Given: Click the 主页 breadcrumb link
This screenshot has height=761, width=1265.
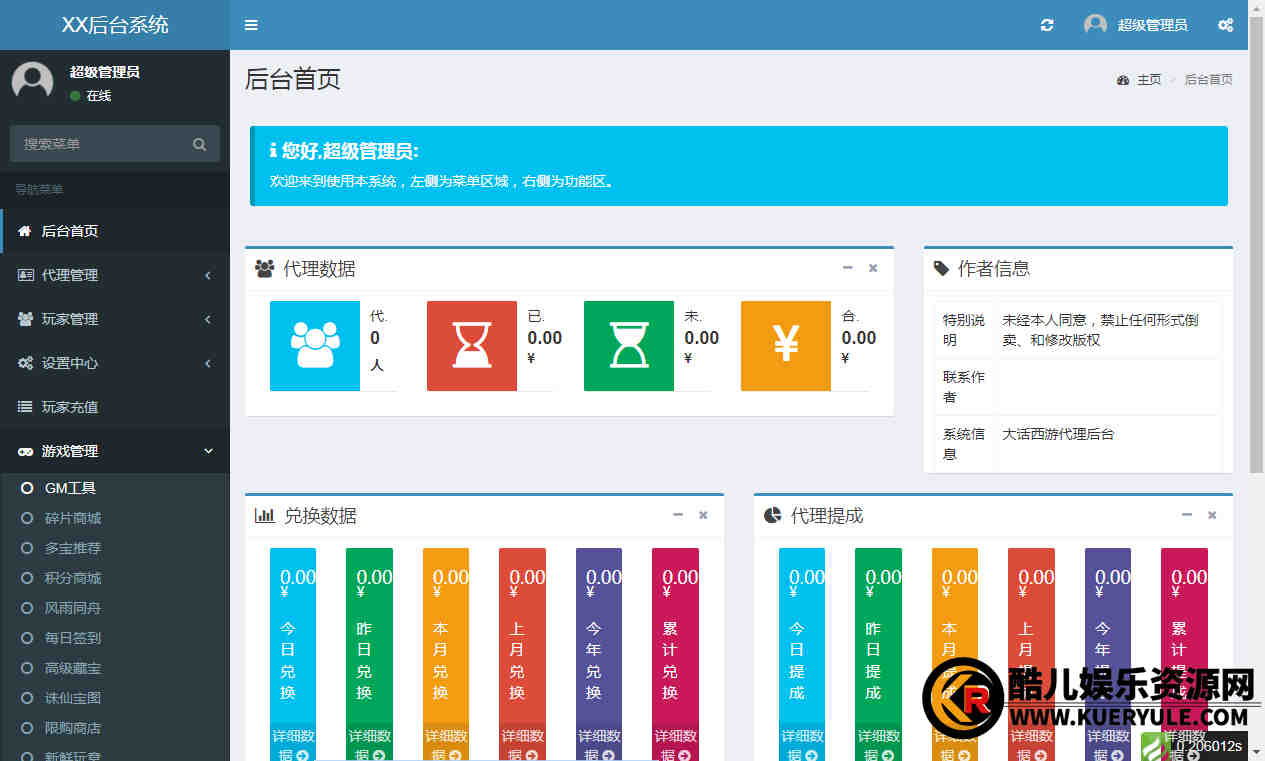Looking at the screenshot, I should pos(1148,80).
